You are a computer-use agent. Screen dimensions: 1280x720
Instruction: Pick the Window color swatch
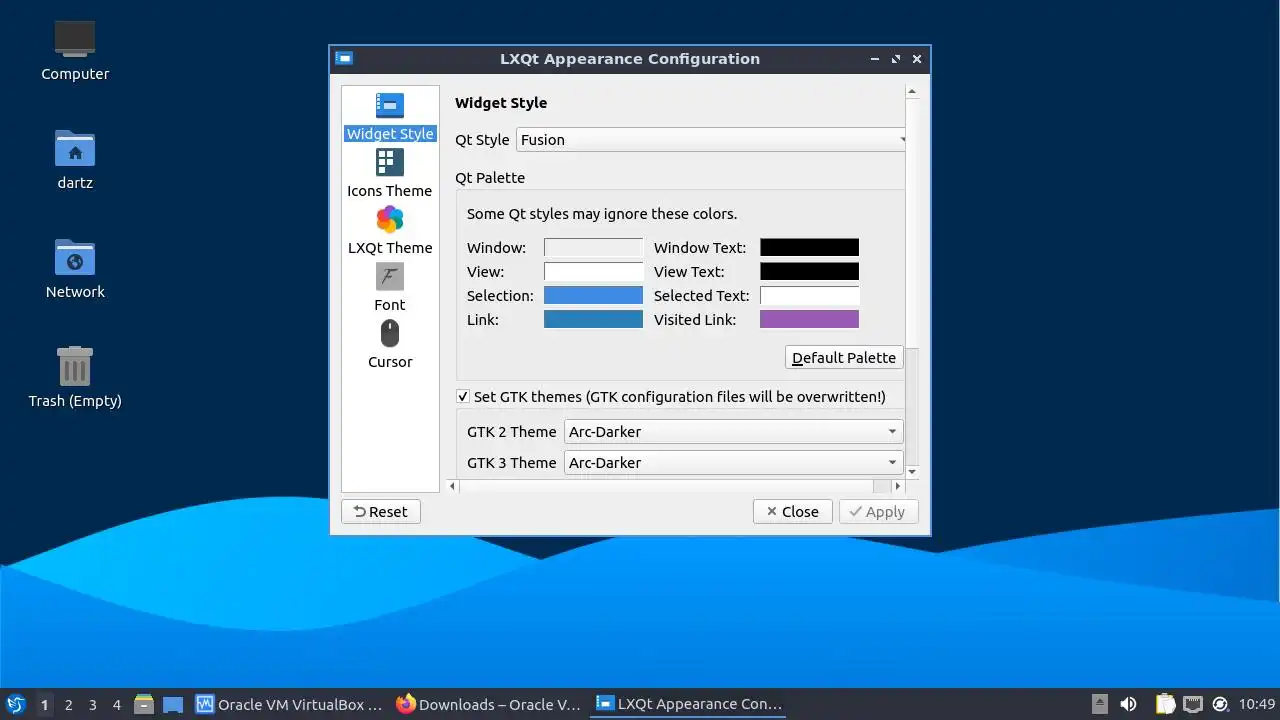click(x=593, y=247)
